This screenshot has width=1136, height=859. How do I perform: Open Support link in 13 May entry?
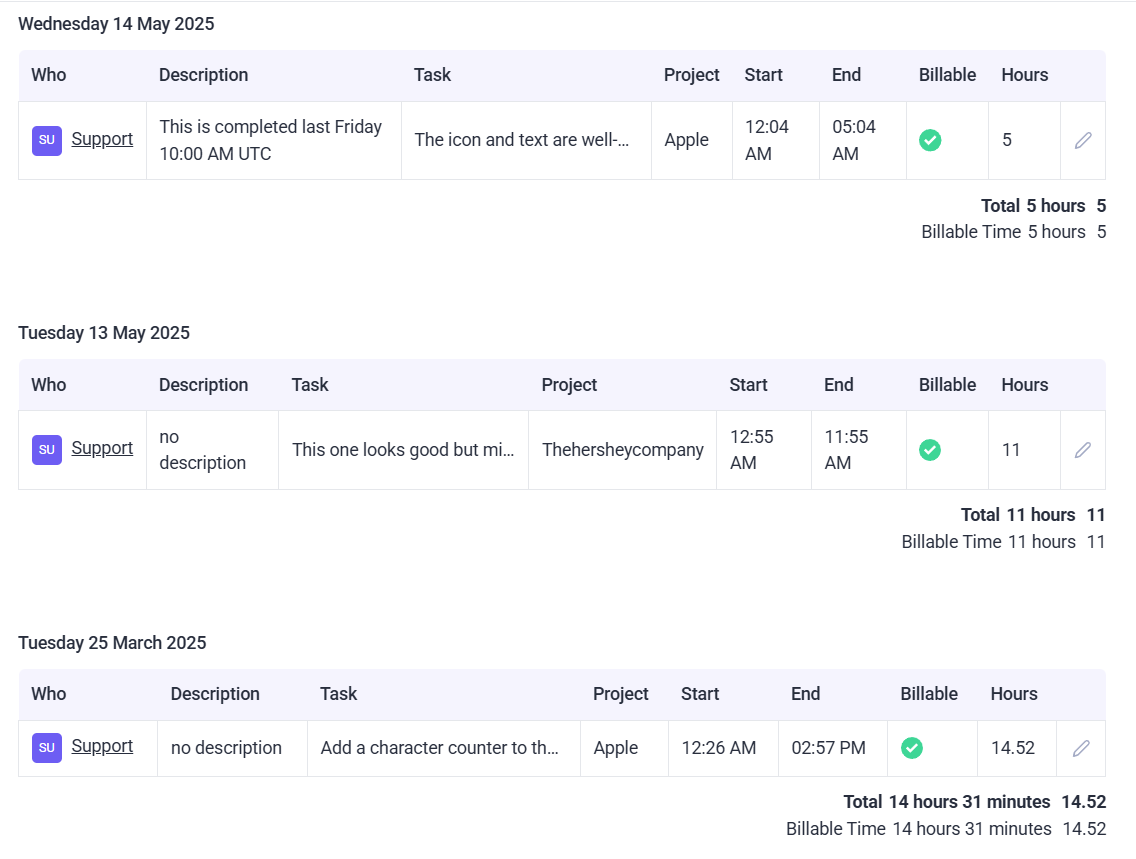tap(102, 448)
